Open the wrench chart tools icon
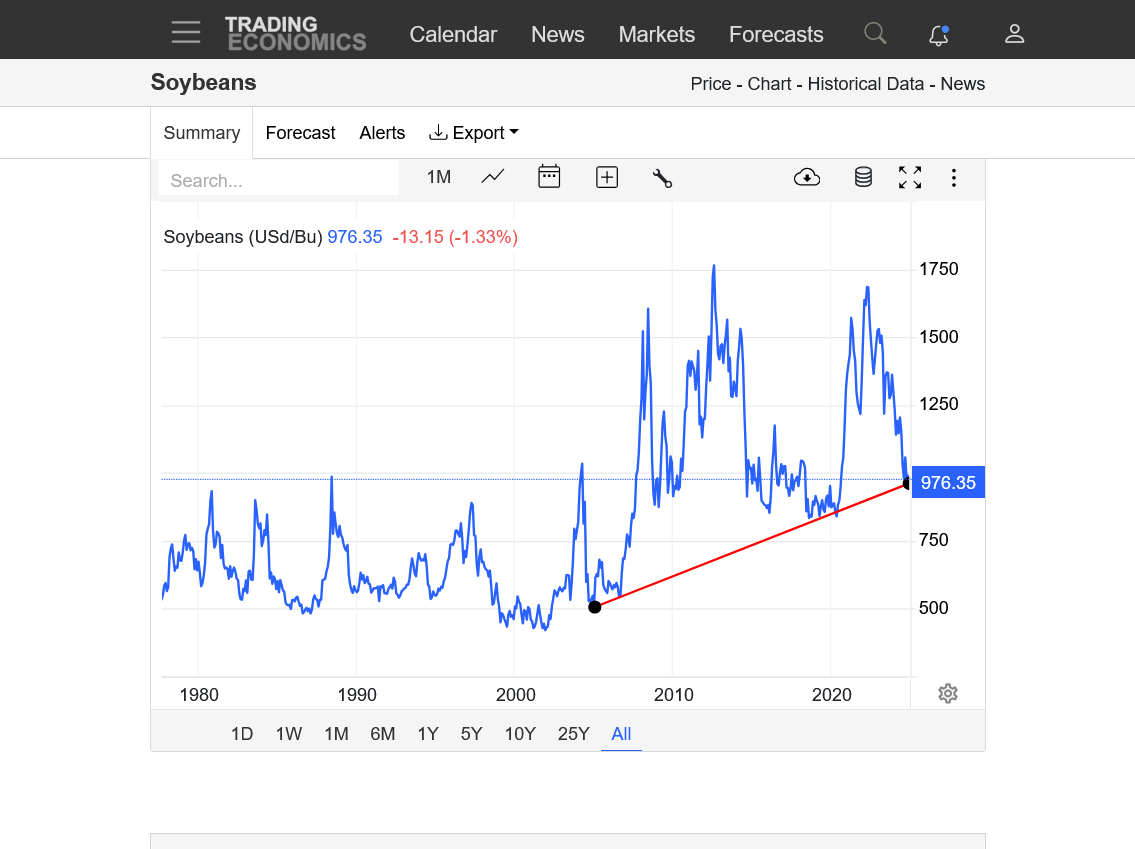Screen dimensions: 1135x849 pos(662,178)
